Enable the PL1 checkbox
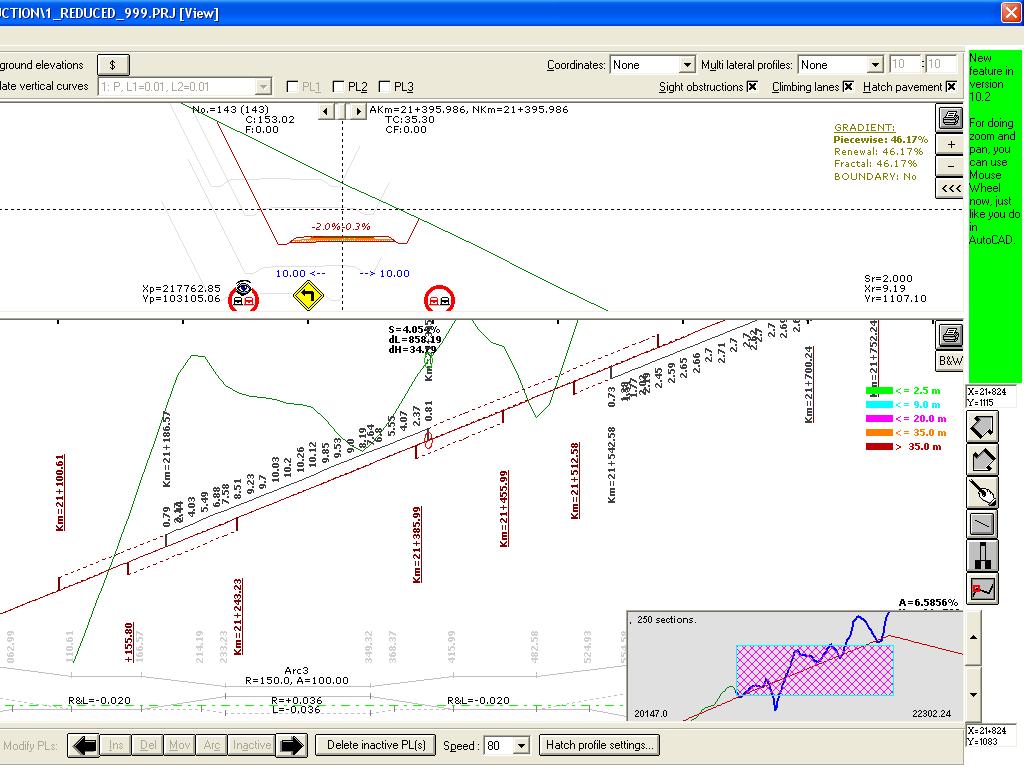Screen dimensions: 1024x768 (x=293, y=87)
